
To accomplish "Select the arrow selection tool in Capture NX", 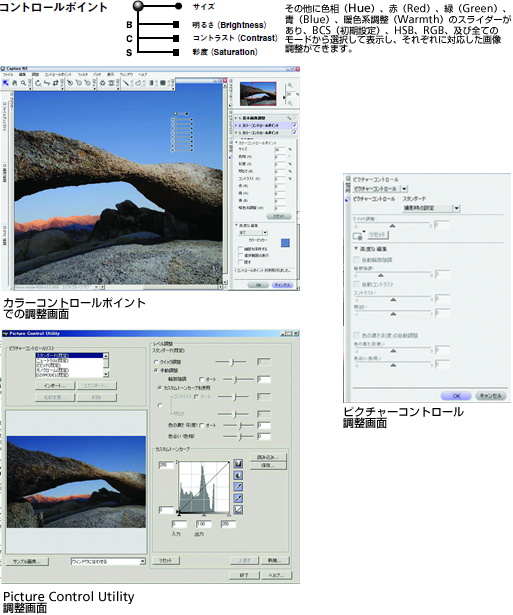I will tap(5, 83).
